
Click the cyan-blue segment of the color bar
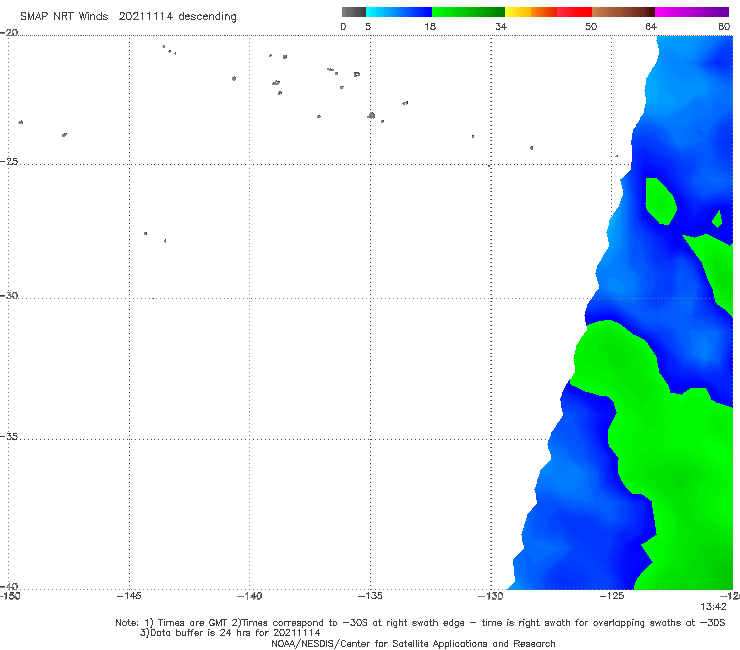[399, 12]
